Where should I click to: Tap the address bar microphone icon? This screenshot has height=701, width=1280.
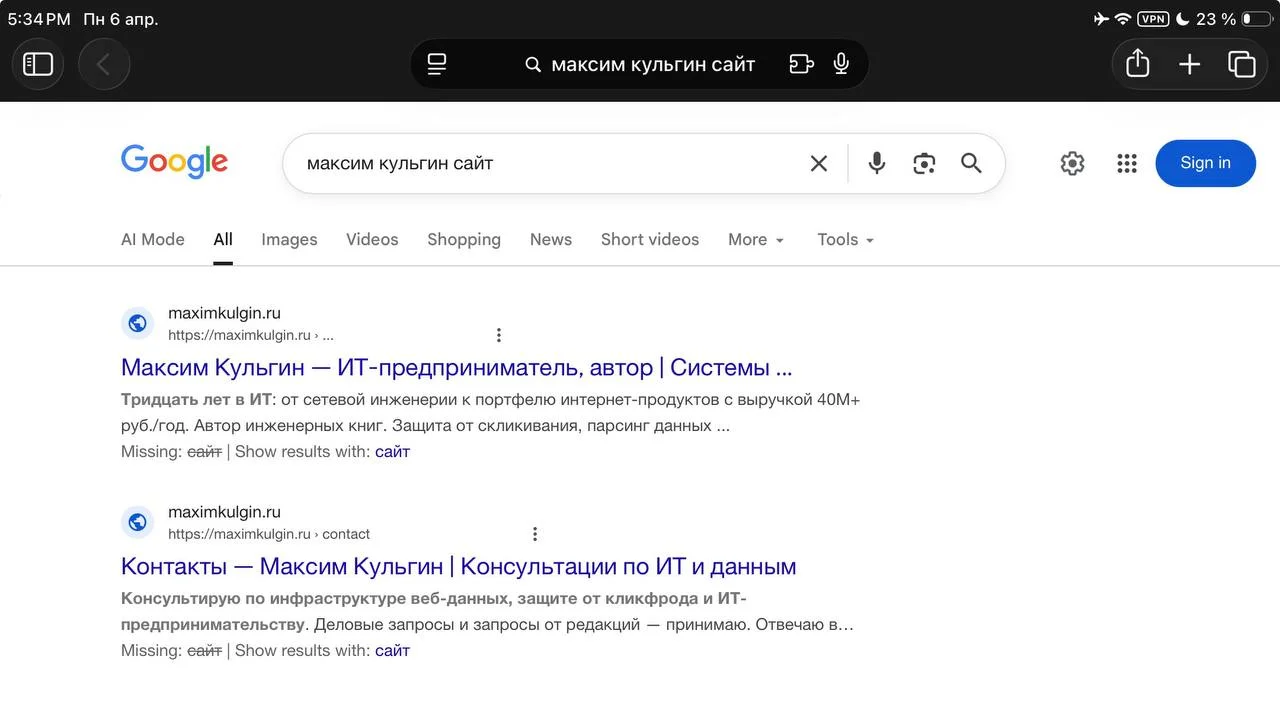(x=841, y=64)
